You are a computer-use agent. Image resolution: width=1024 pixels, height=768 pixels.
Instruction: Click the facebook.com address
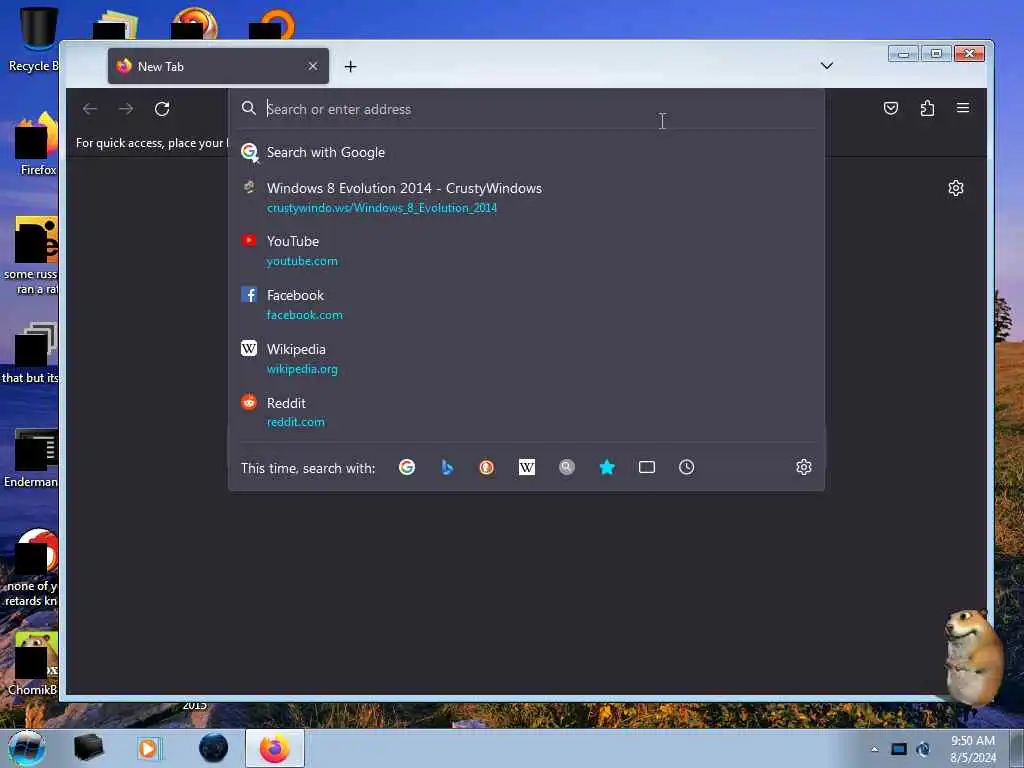pyautogui.click(x=304, y=315)
